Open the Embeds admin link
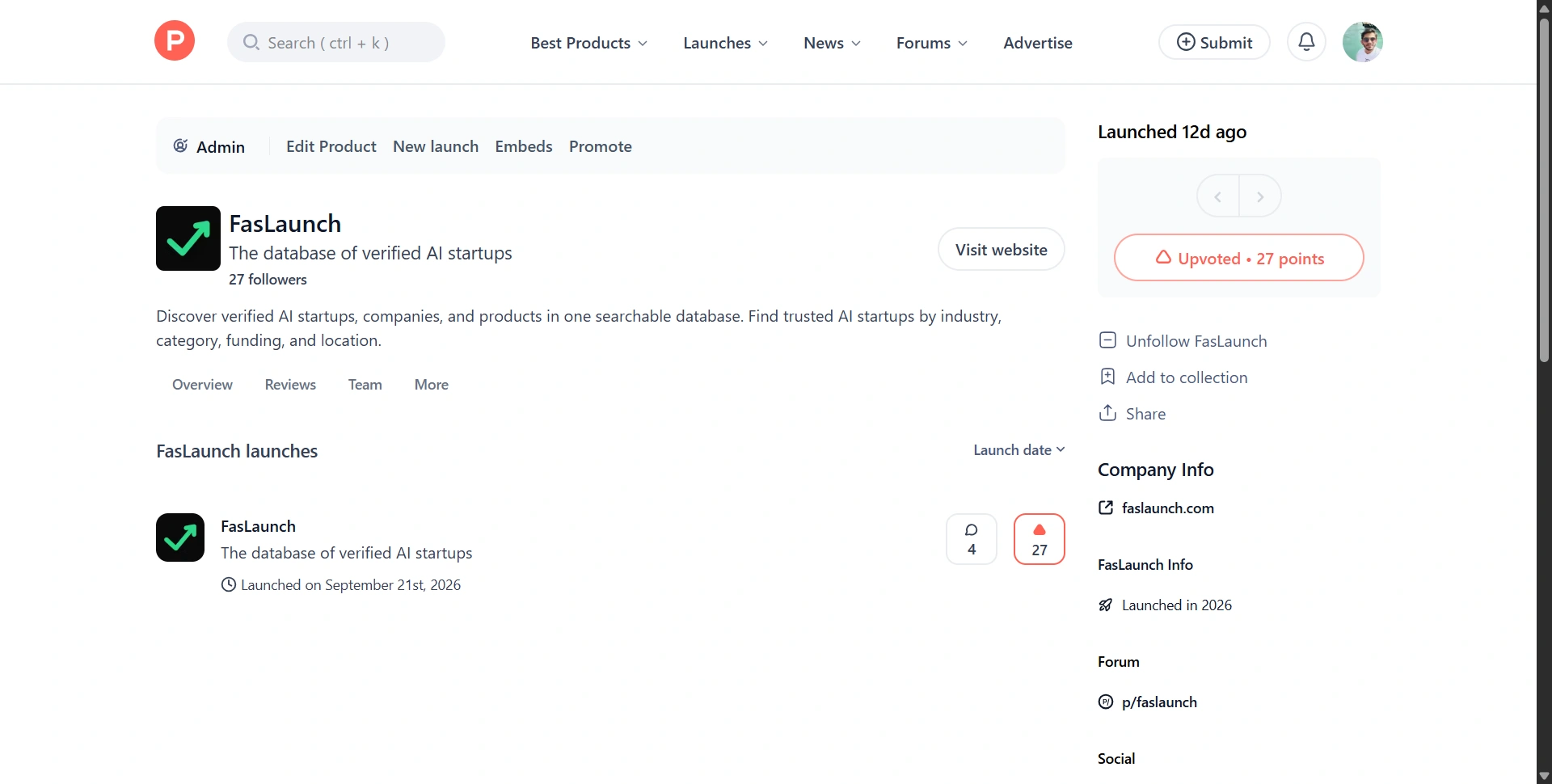Image resolution: width=1552 pixels, height=784 pixels. click(524, 146)
